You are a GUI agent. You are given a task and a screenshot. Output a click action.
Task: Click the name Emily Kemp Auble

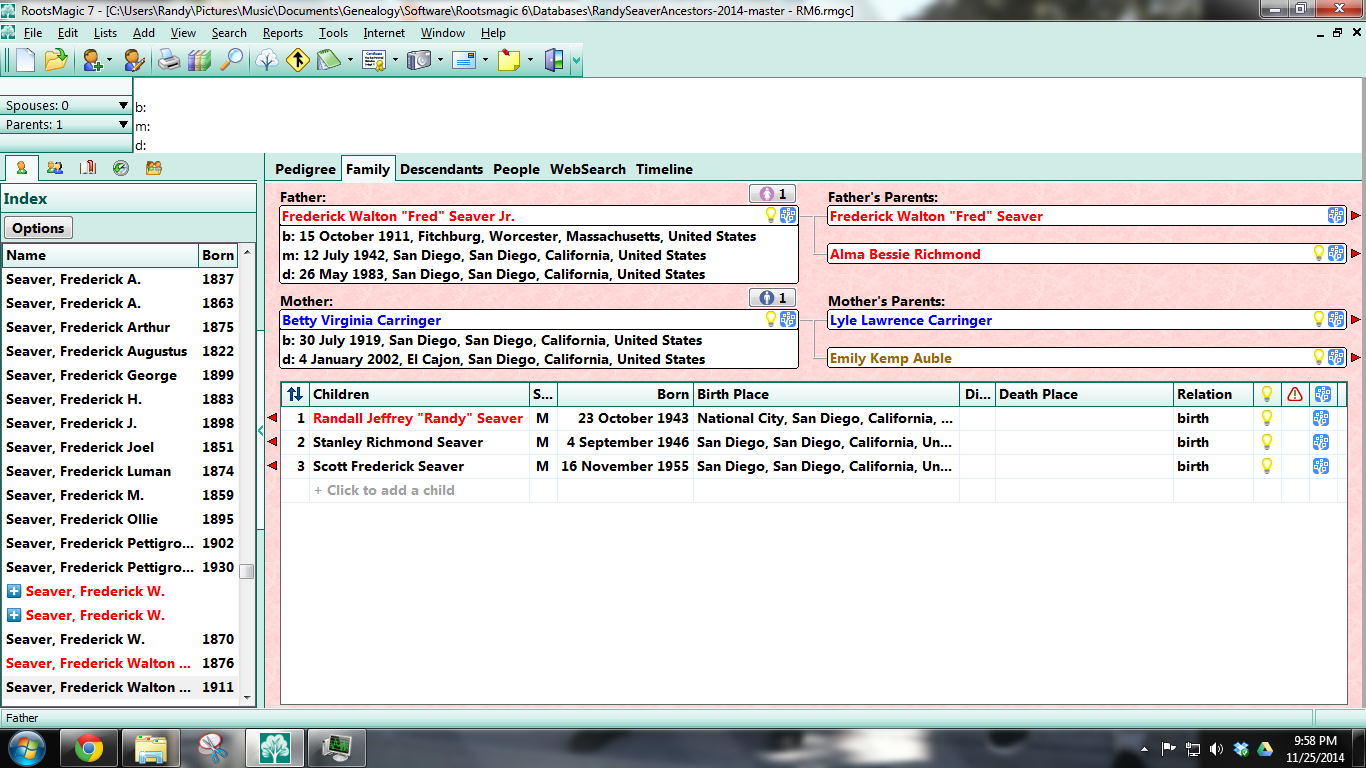pos(891,358)
